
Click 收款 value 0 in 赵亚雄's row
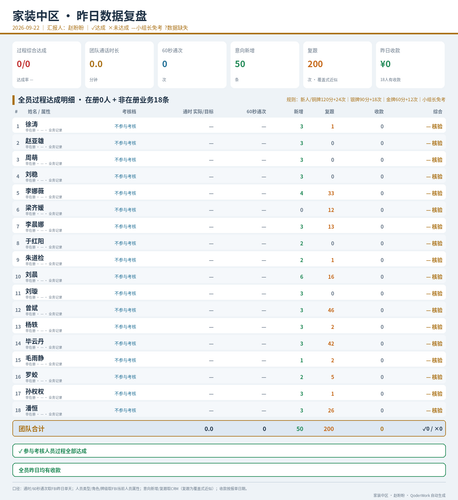[x=382, y=143]
